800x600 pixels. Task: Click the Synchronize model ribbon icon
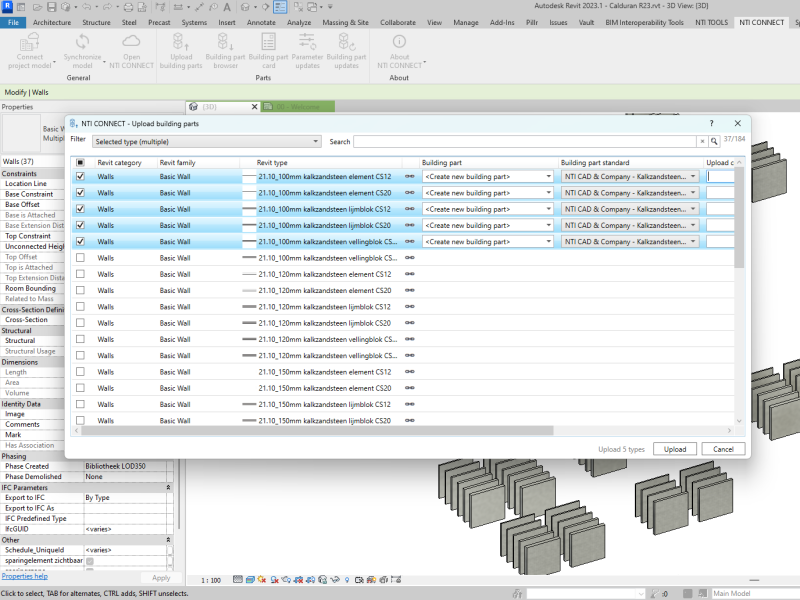(82, 51)
